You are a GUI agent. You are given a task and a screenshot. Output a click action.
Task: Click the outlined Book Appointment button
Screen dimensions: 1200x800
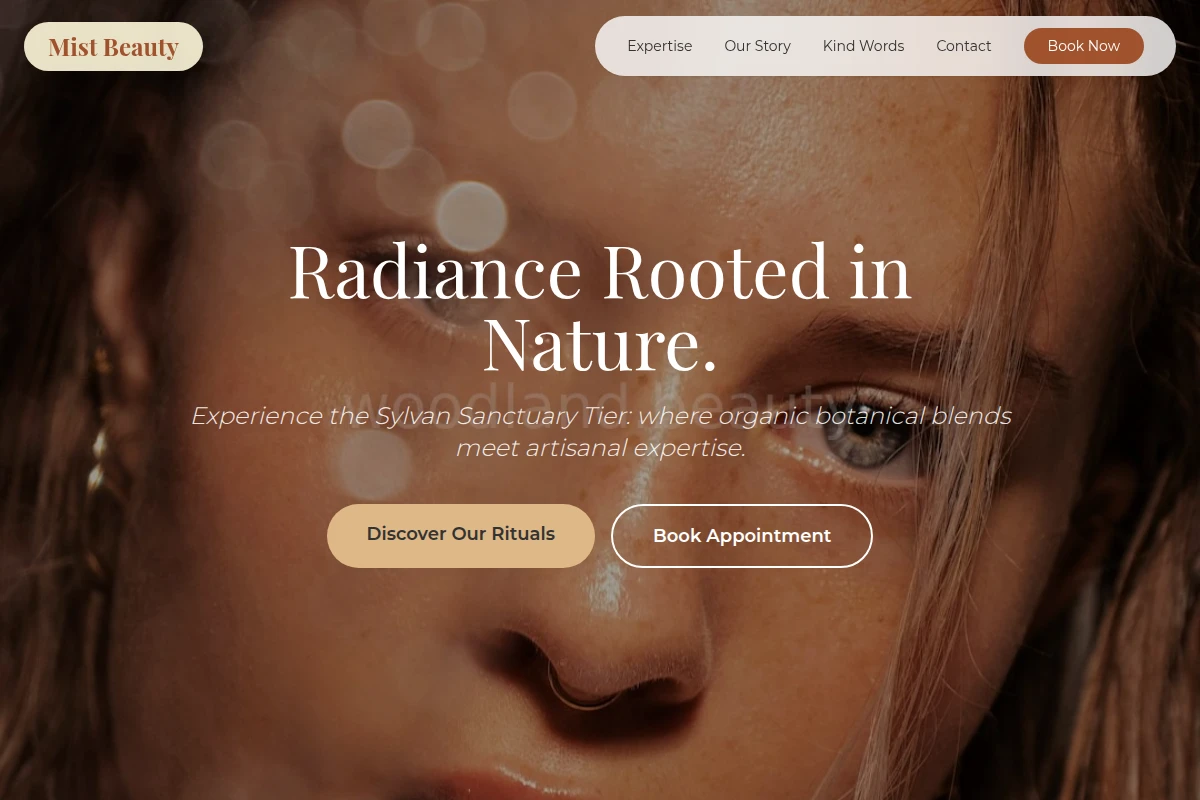[x=741, y=536]
